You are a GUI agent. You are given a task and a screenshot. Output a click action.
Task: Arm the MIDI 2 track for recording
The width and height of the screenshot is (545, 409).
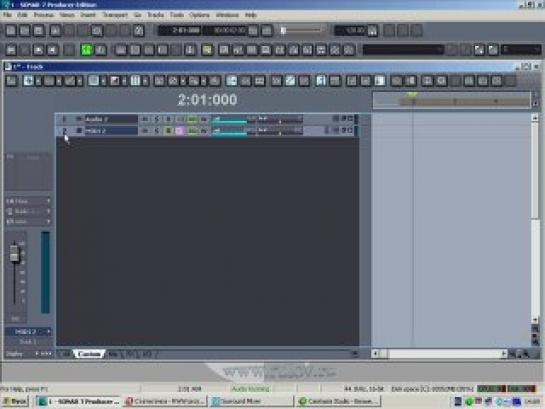168,131
